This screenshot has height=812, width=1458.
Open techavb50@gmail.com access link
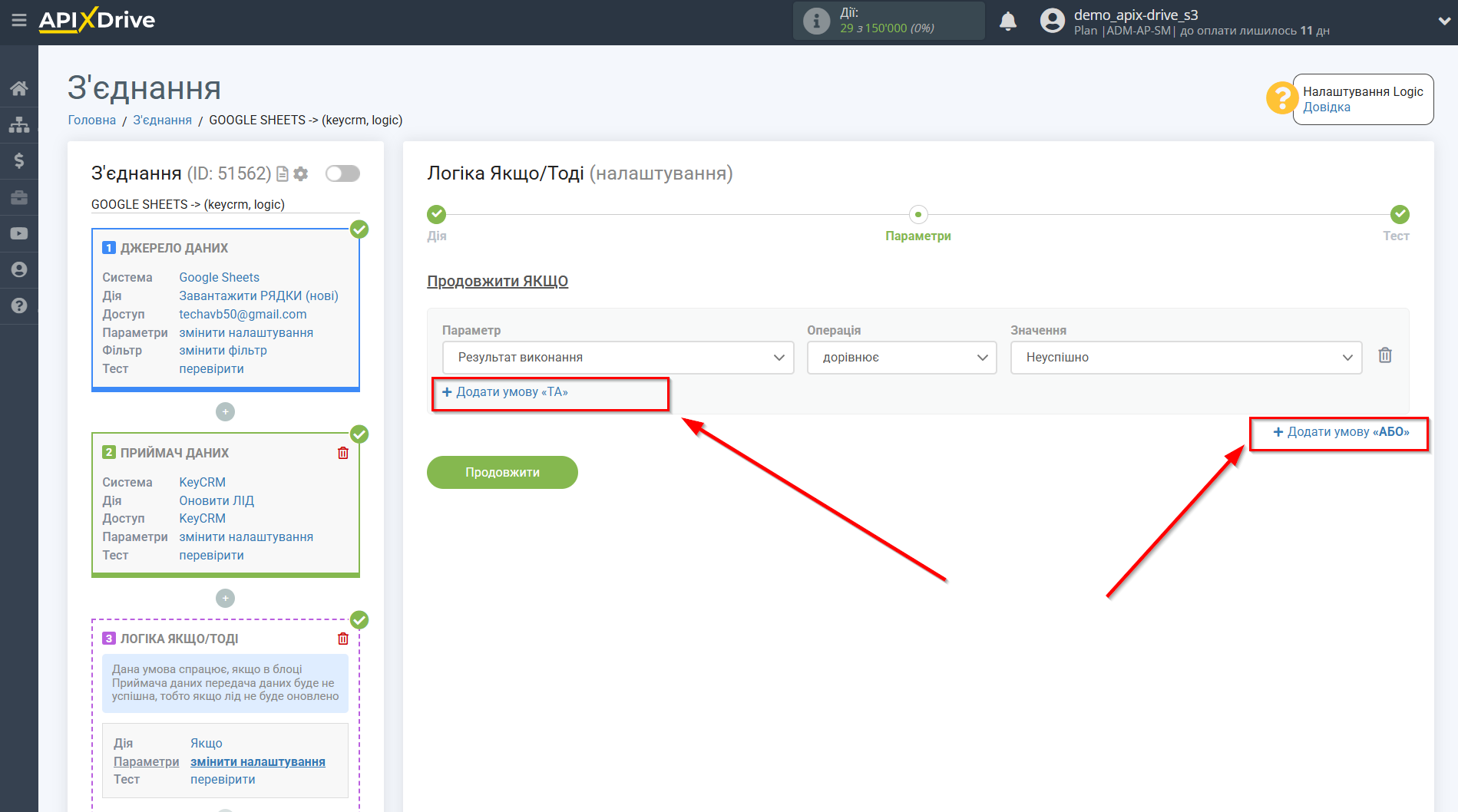click(243, 314)
